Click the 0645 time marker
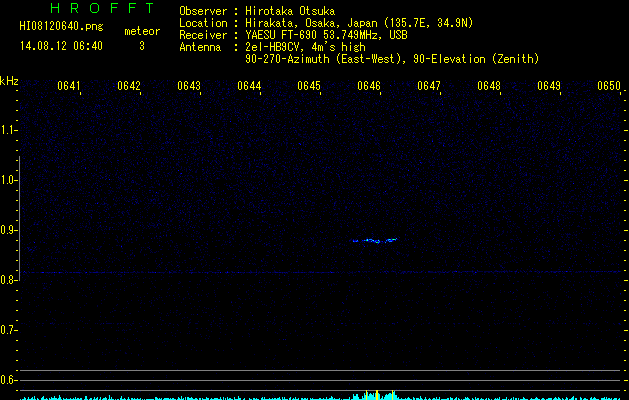This screenshot has width=629, height=400. point(309,86)
